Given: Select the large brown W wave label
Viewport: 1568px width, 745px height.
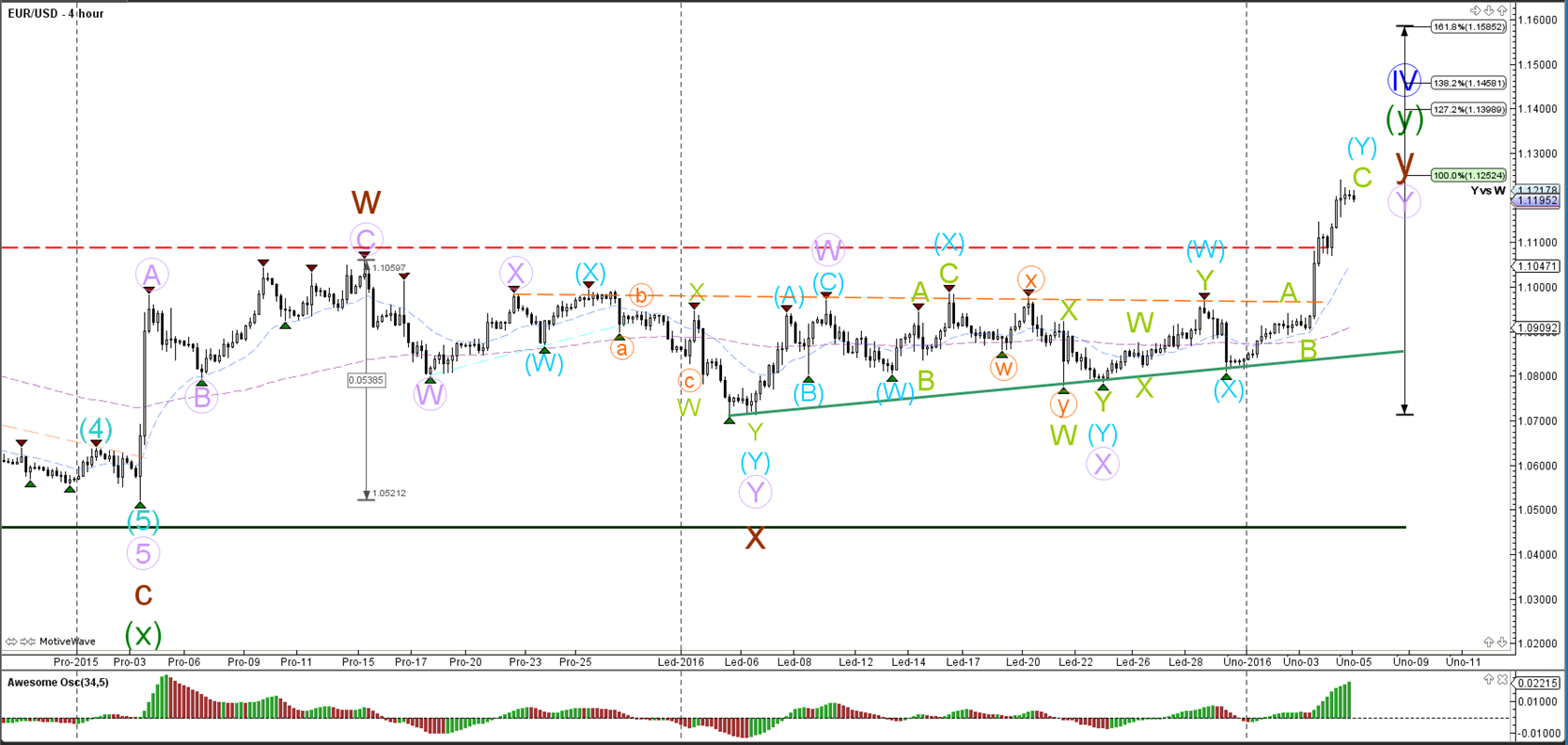Looking at the screenshot, I should pos(366,202).
